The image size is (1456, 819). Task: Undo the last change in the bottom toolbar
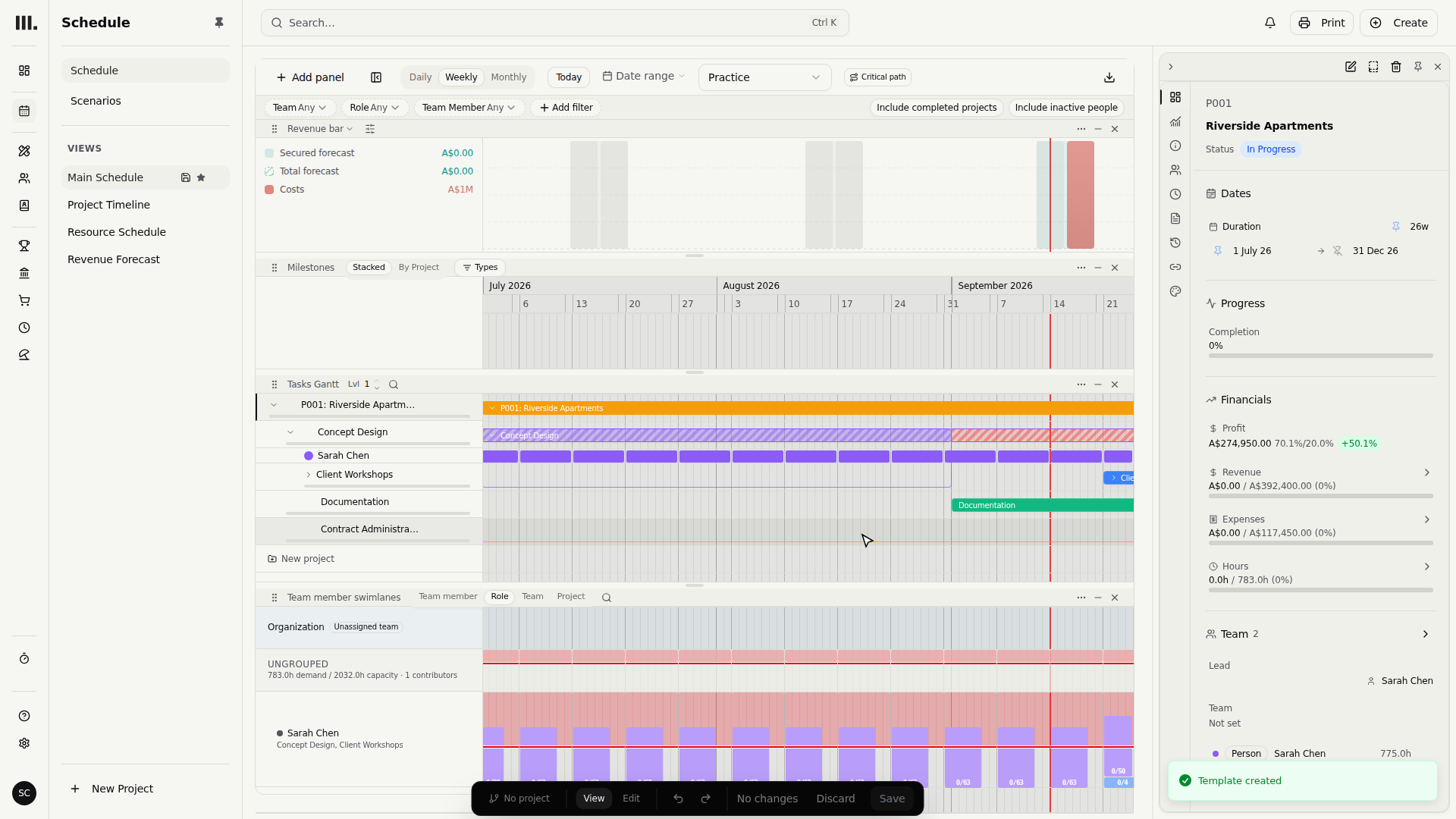[x=678, y=799]
